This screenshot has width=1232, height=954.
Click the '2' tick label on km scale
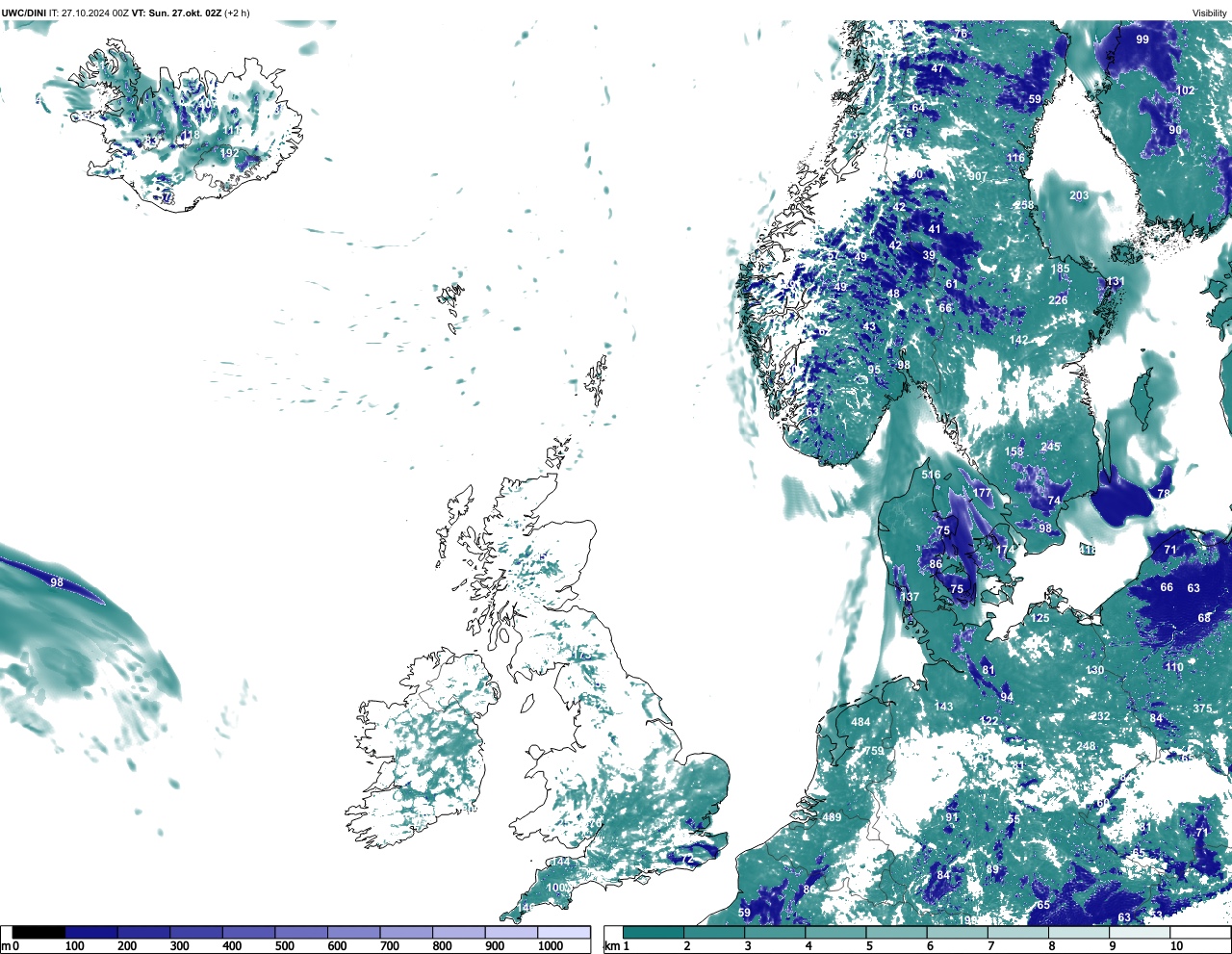[687, 946]
